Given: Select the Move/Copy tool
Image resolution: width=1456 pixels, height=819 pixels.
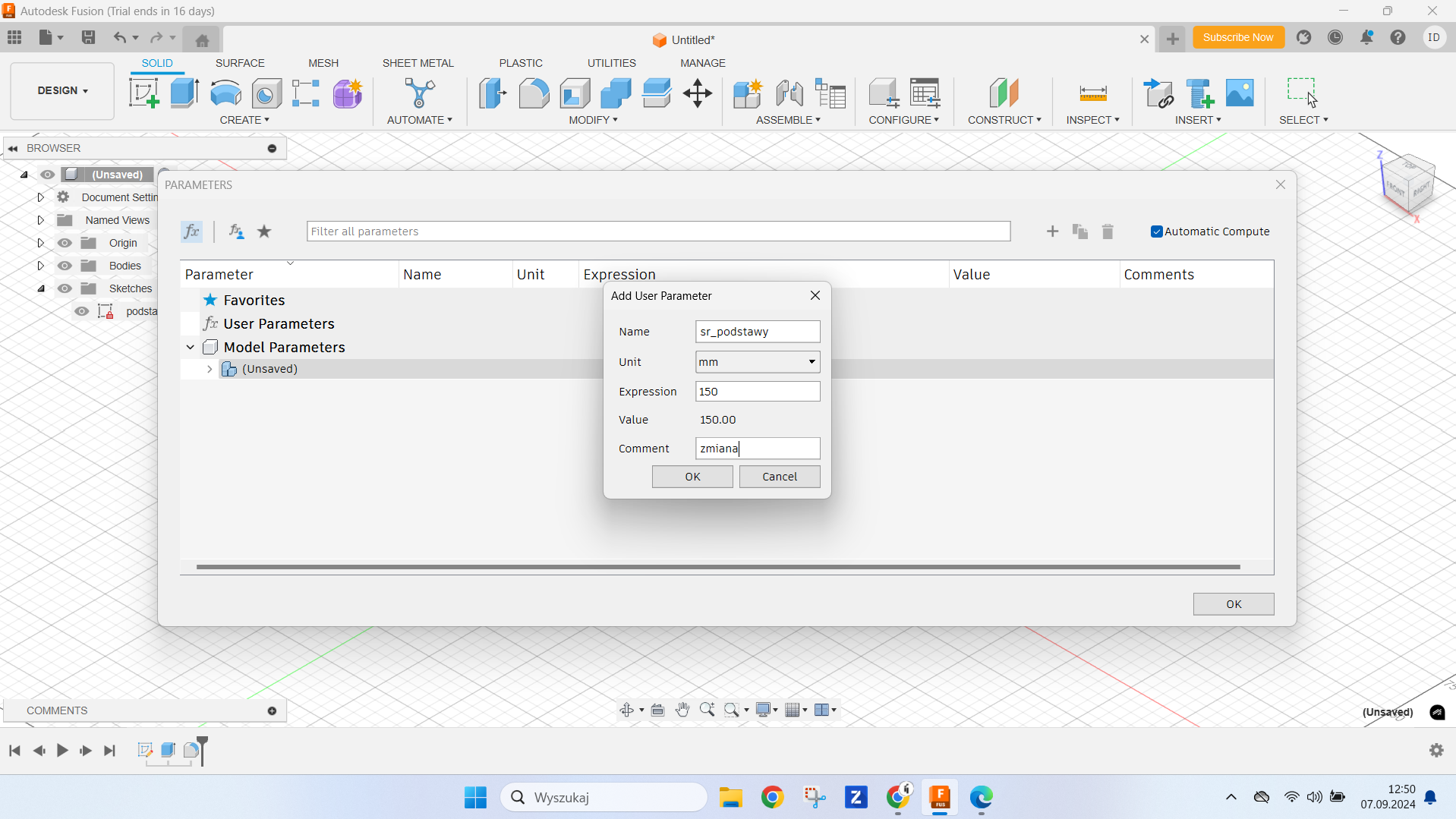Looking at the screenshot, I should tap(697, 93).
